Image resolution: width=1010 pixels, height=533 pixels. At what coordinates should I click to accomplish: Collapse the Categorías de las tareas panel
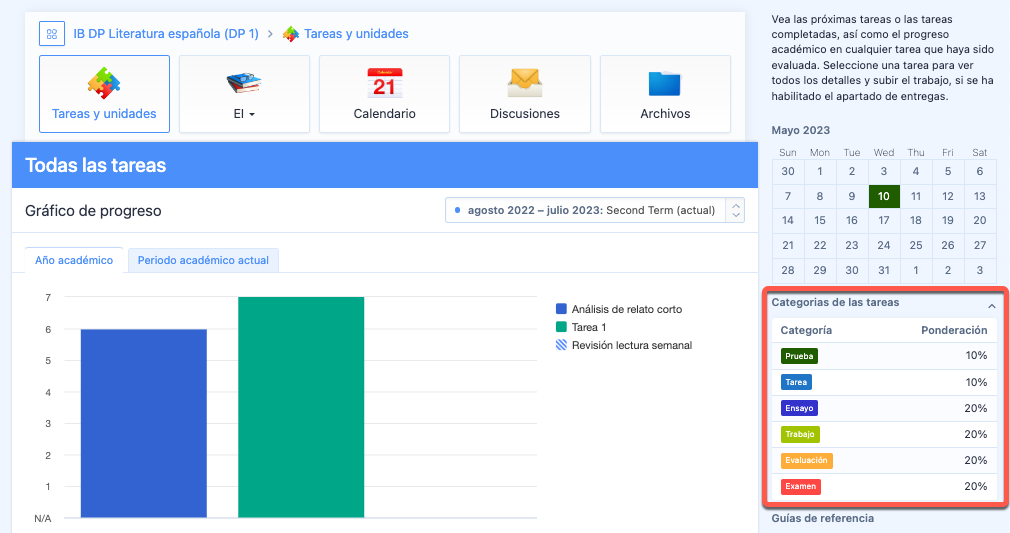click(991, 303)
